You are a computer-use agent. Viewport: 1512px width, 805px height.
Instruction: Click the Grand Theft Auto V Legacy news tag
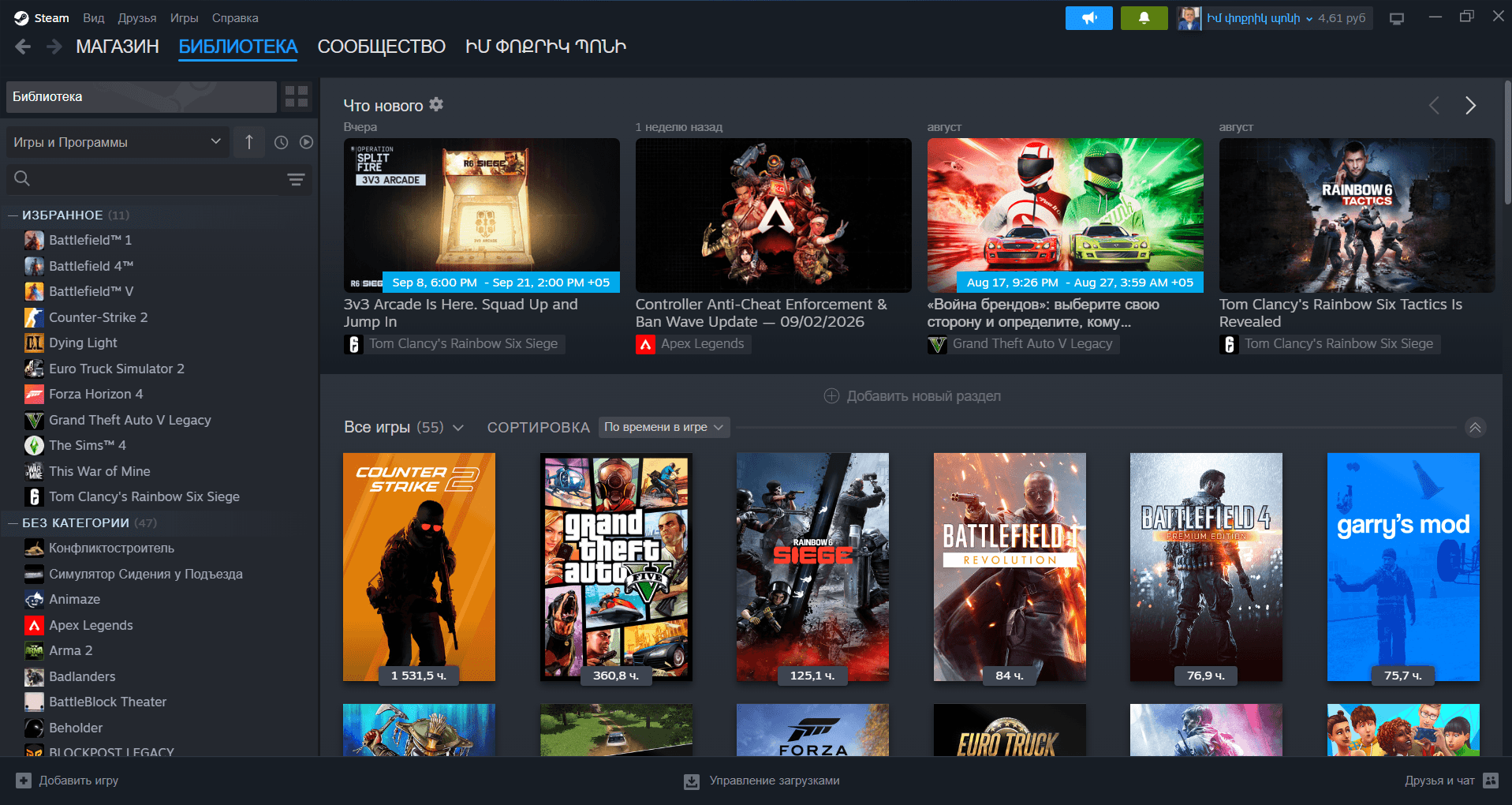coord(1022,344)
